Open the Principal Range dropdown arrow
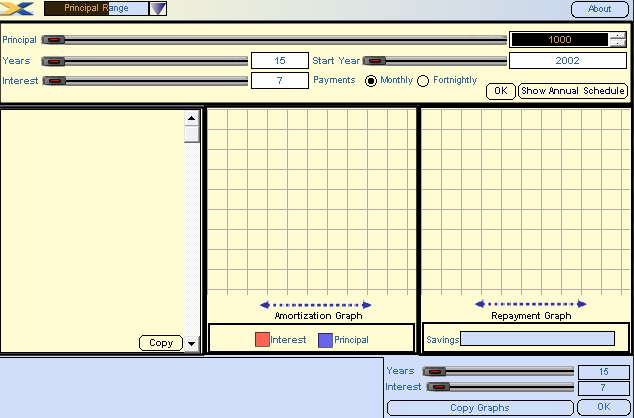 coord(158,8)
